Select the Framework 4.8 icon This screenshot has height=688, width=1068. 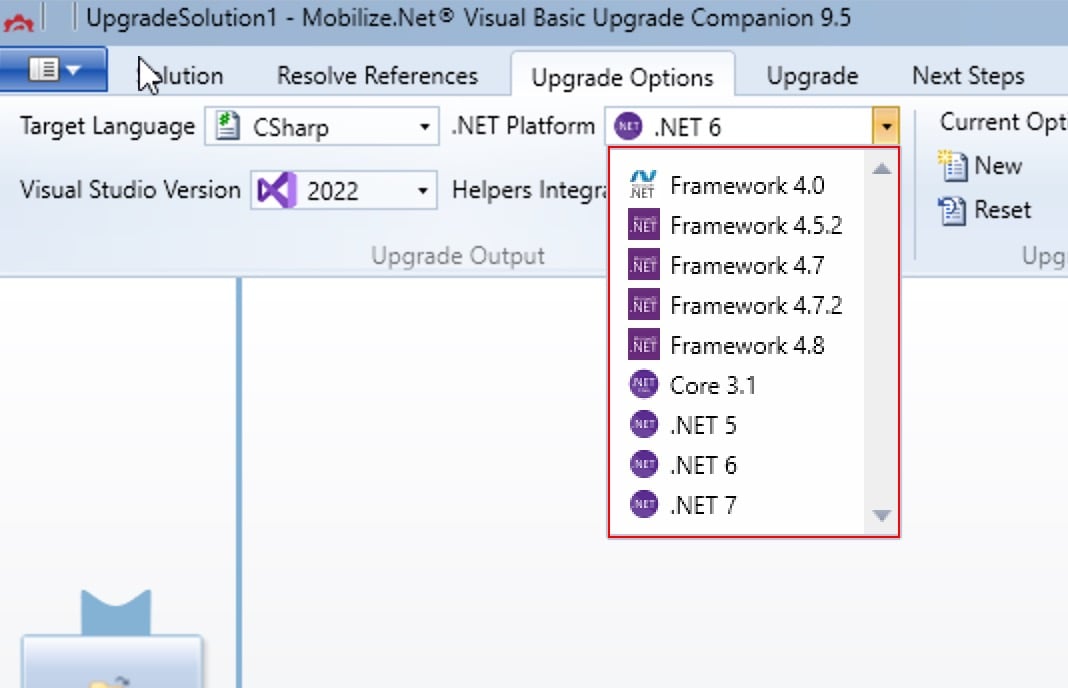point(644,344)
